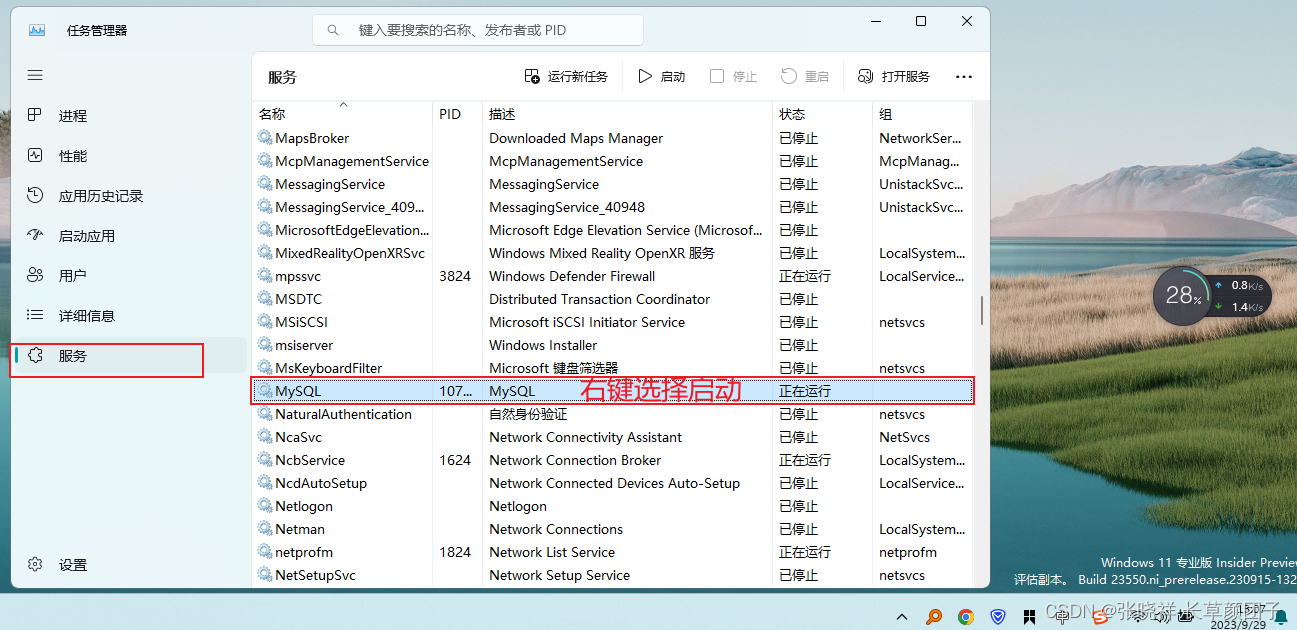This screenshot has height=630, width=1297.
Task: Click the blue shield security tray icon
Action: 997,617
